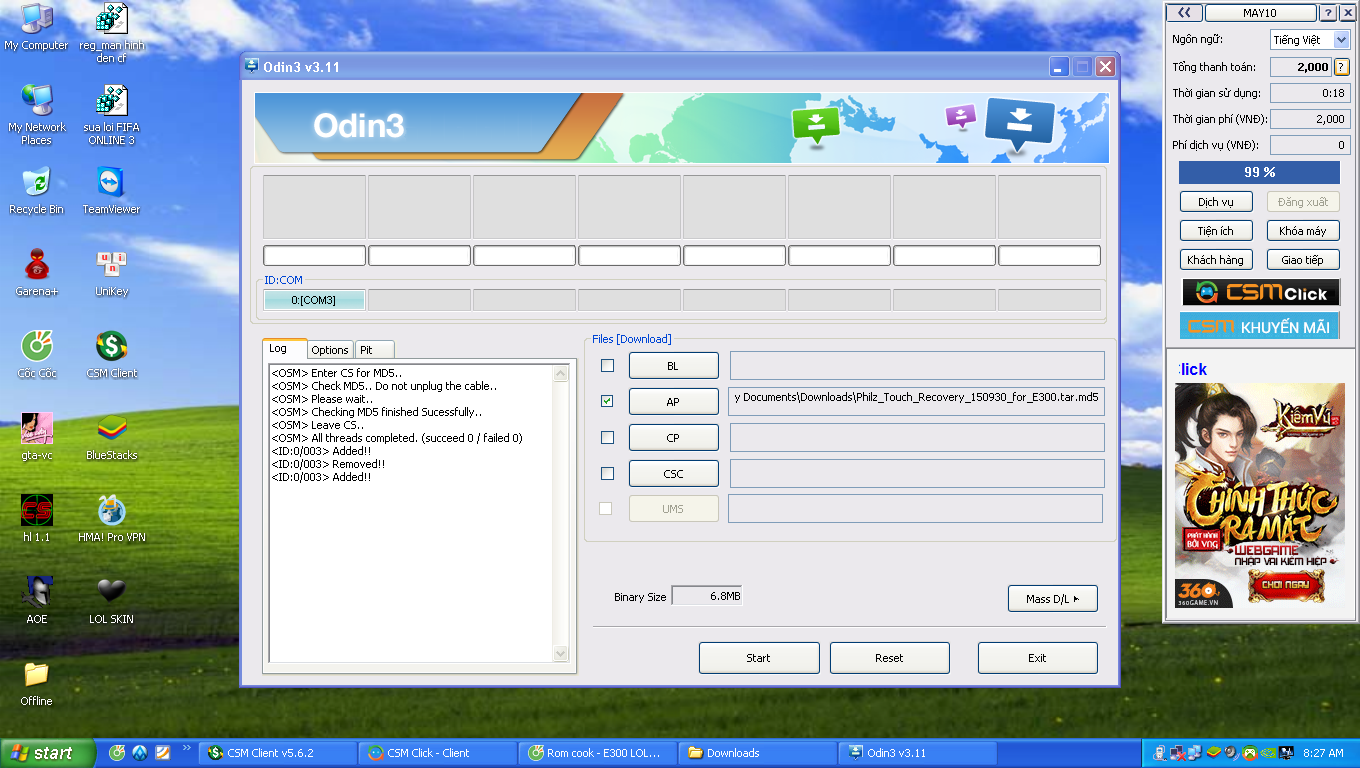Screen dimensions: 1360x768
Task: Click the payment info question mark icon
Action: point(1342,67)
